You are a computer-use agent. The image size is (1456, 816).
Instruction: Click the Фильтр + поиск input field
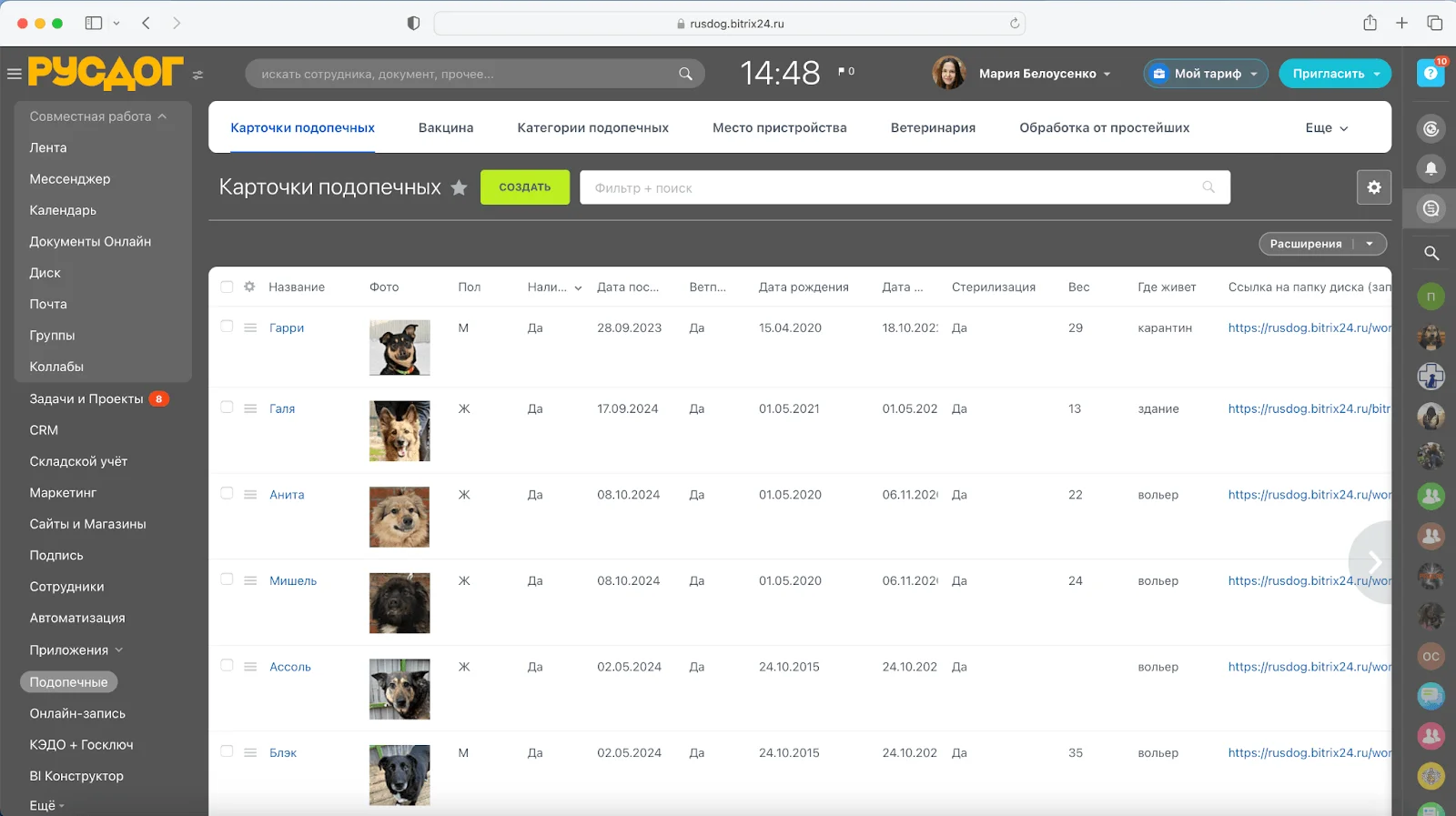[892, 187]
